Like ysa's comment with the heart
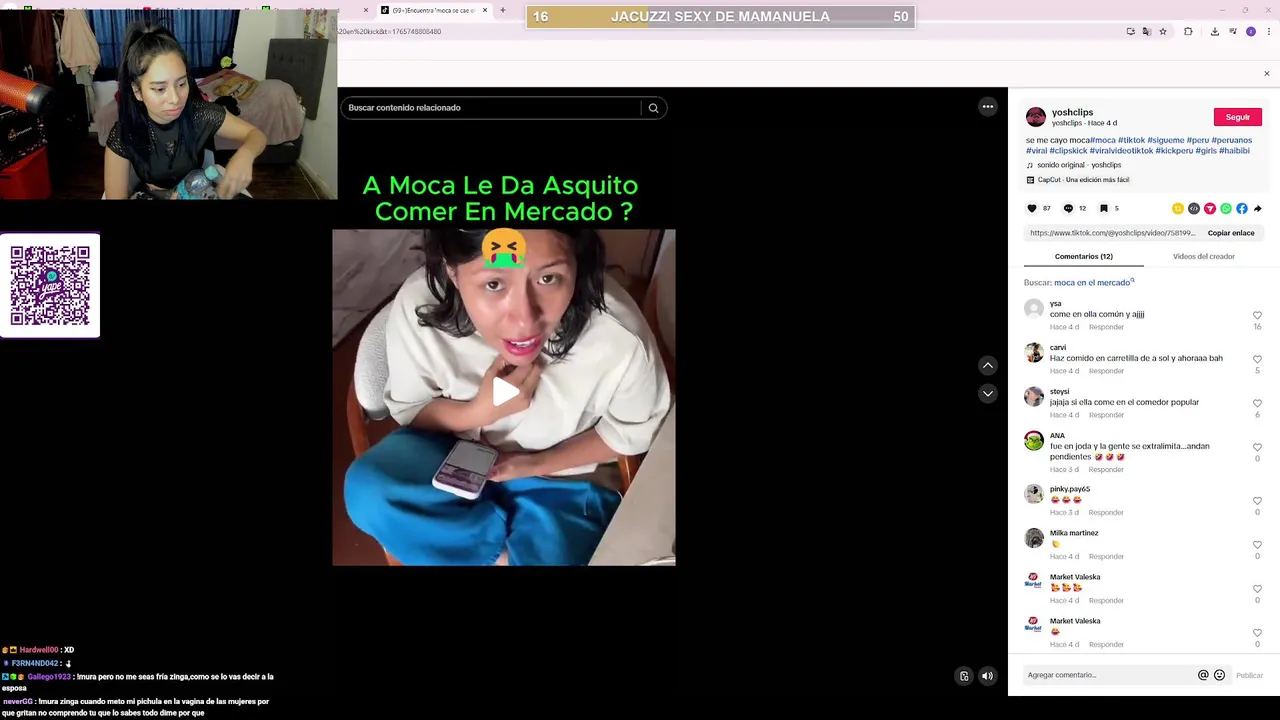This screenshot has width=1280, height=720. 1257,315
